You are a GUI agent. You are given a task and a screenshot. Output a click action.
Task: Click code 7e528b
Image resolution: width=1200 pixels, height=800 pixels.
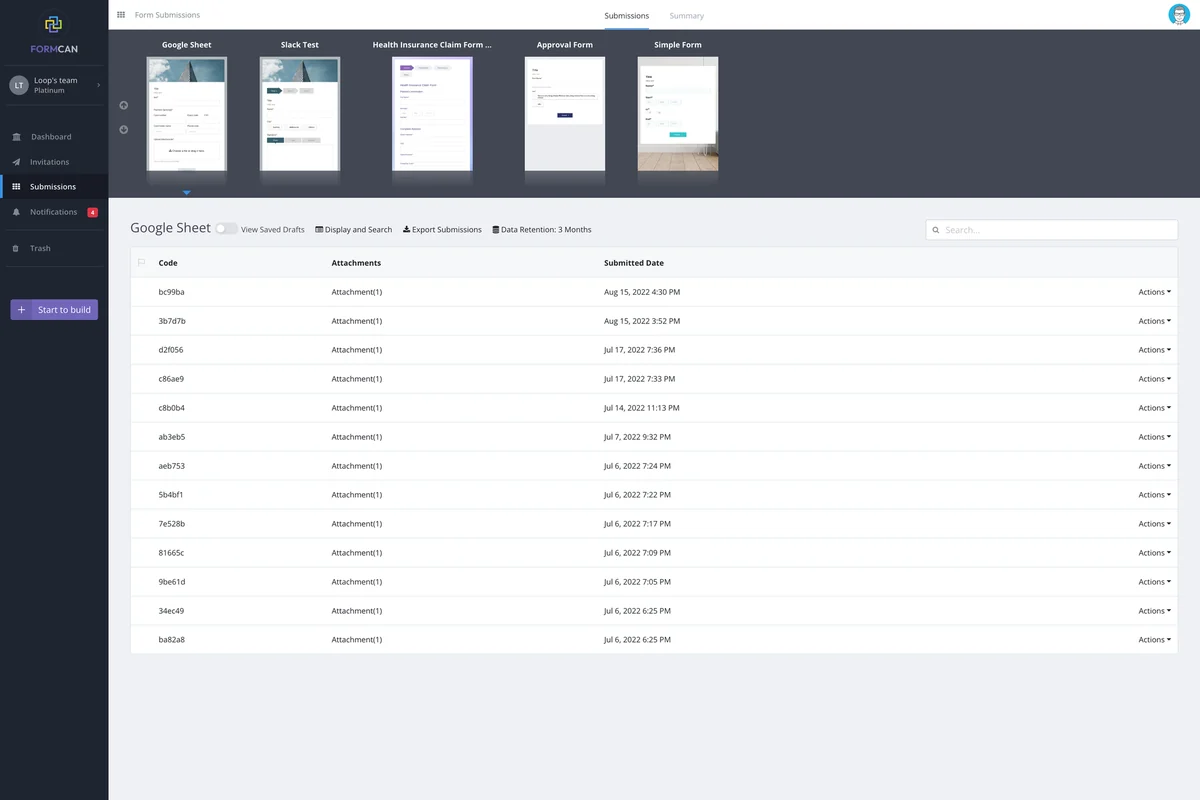[x=171, y=524]
